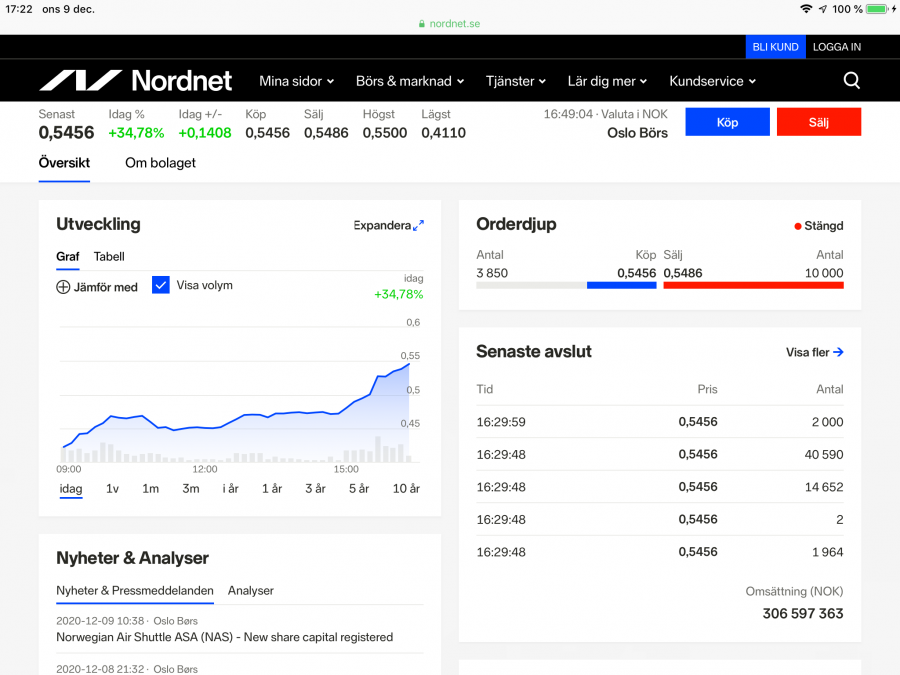Tap the padlock icon in address bar

coord(422,24)
